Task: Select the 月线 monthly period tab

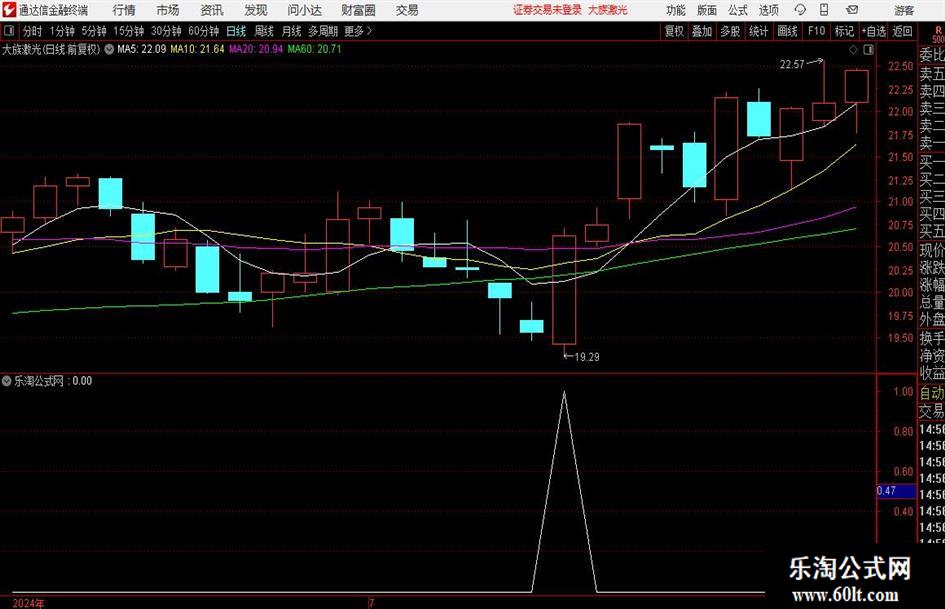Action: click(292, 31)
